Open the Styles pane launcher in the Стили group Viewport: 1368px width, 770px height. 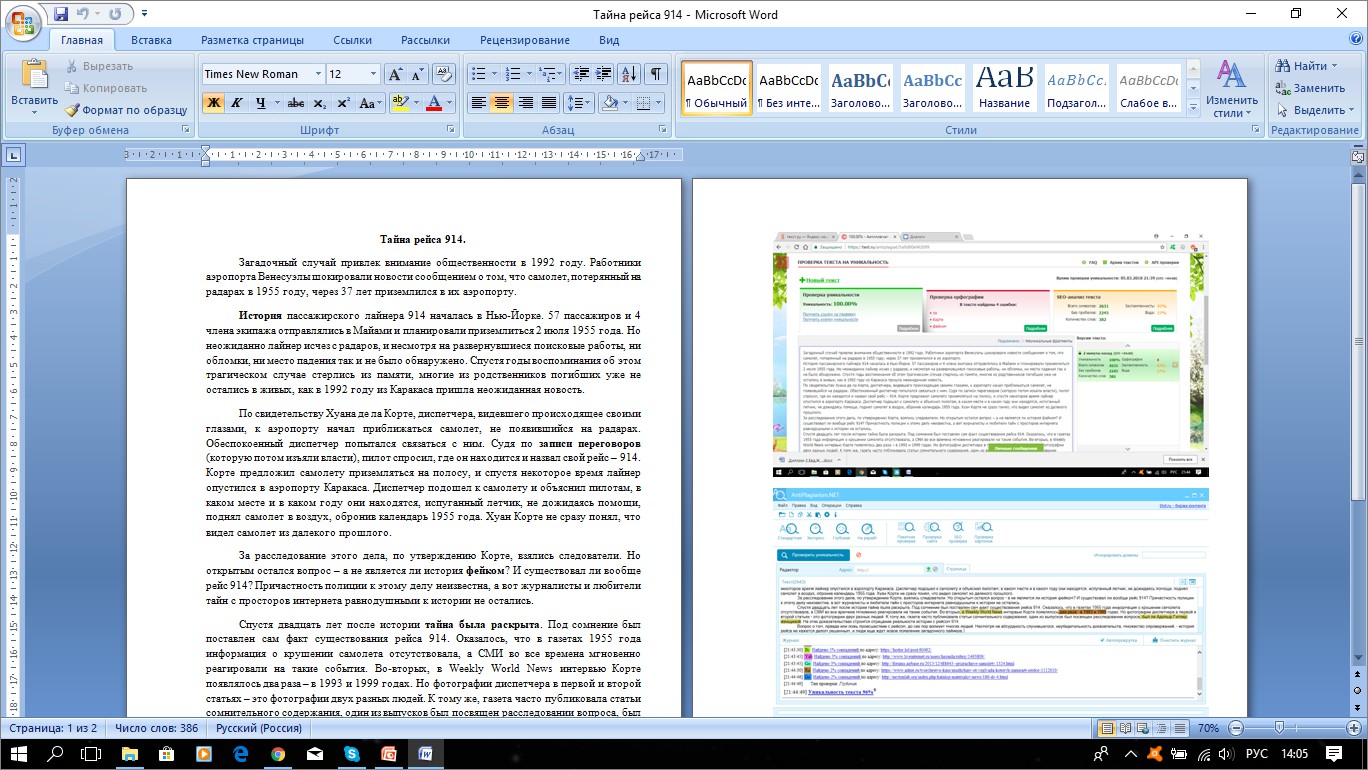pos(1254,131)
